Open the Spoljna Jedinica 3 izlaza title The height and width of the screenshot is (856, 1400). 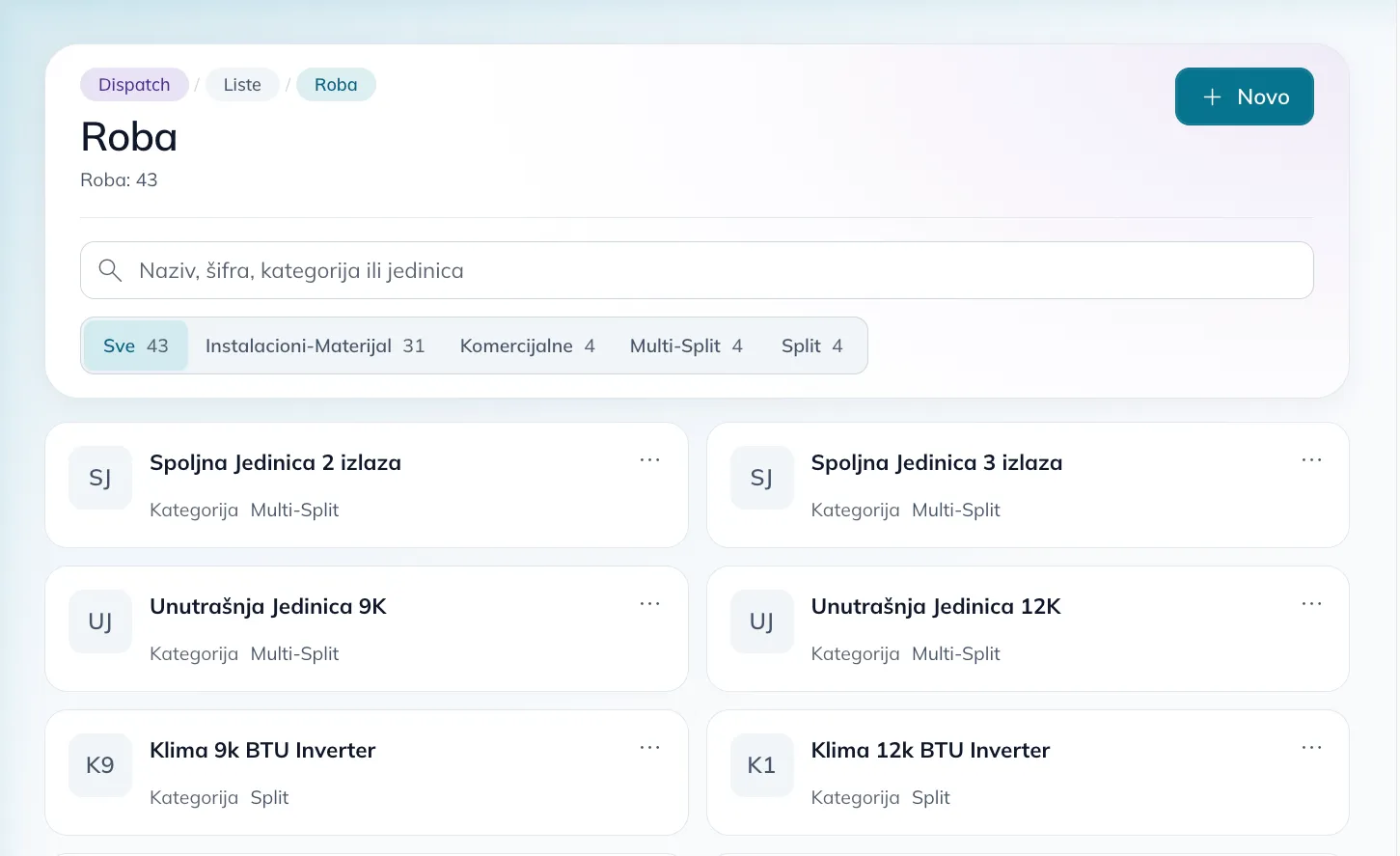click(x=937, y=463)
